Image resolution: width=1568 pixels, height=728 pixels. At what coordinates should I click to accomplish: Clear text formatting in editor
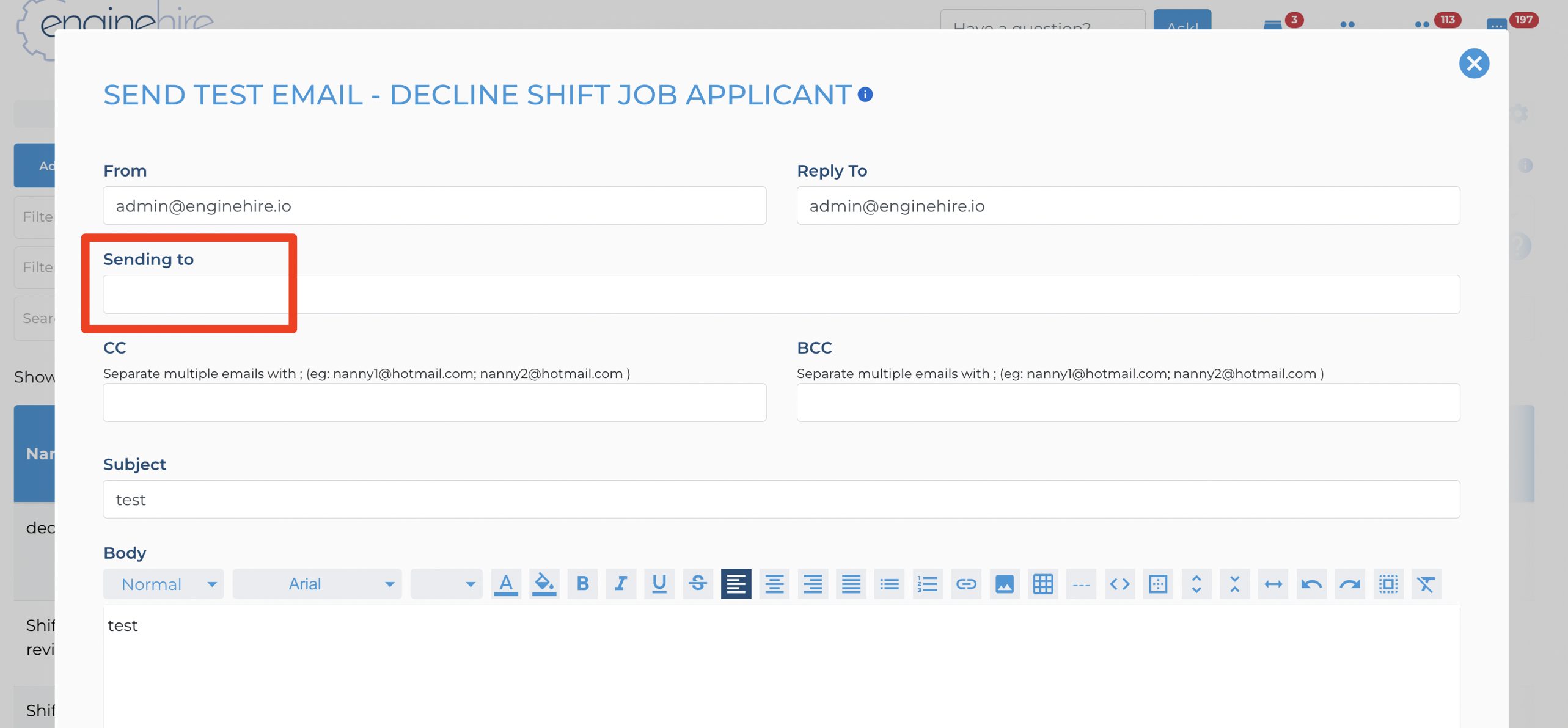pos(1426,584)
